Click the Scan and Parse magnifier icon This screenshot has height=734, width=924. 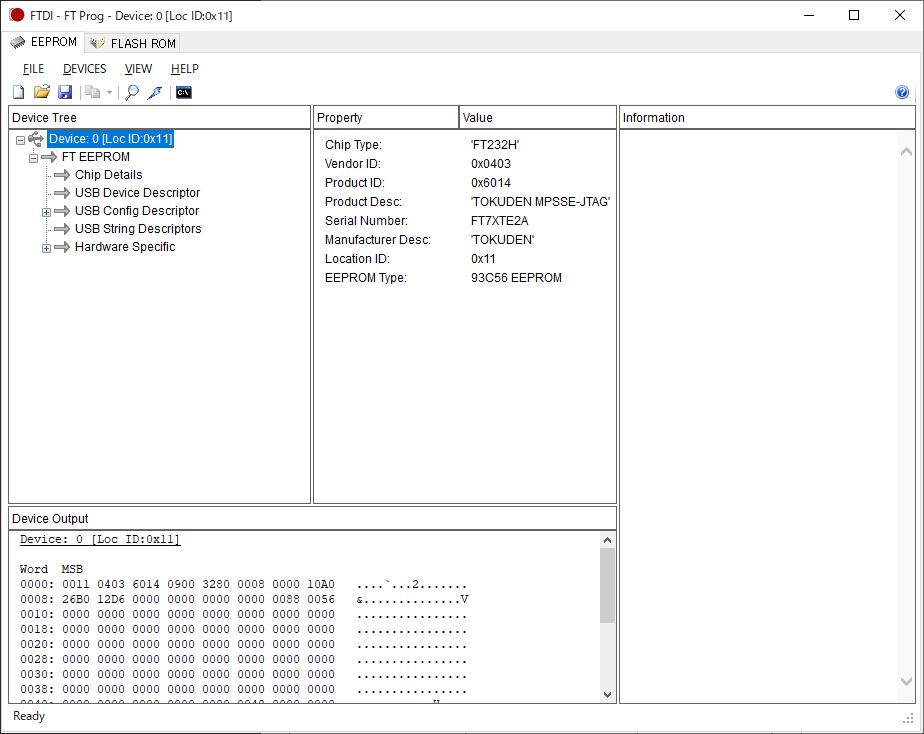132,93
